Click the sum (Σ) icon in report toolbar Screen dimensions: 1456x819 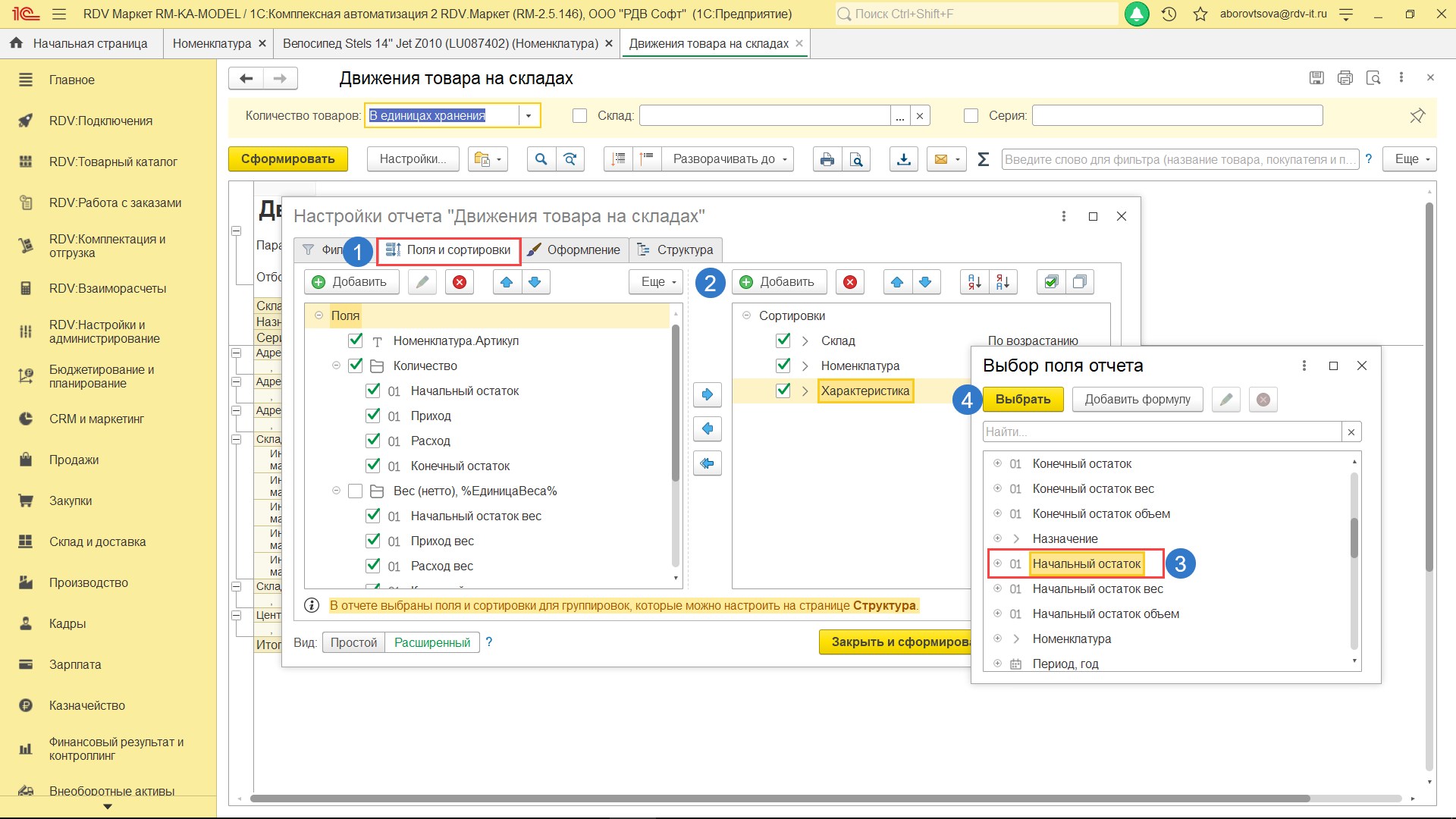[x=983, y=159]
